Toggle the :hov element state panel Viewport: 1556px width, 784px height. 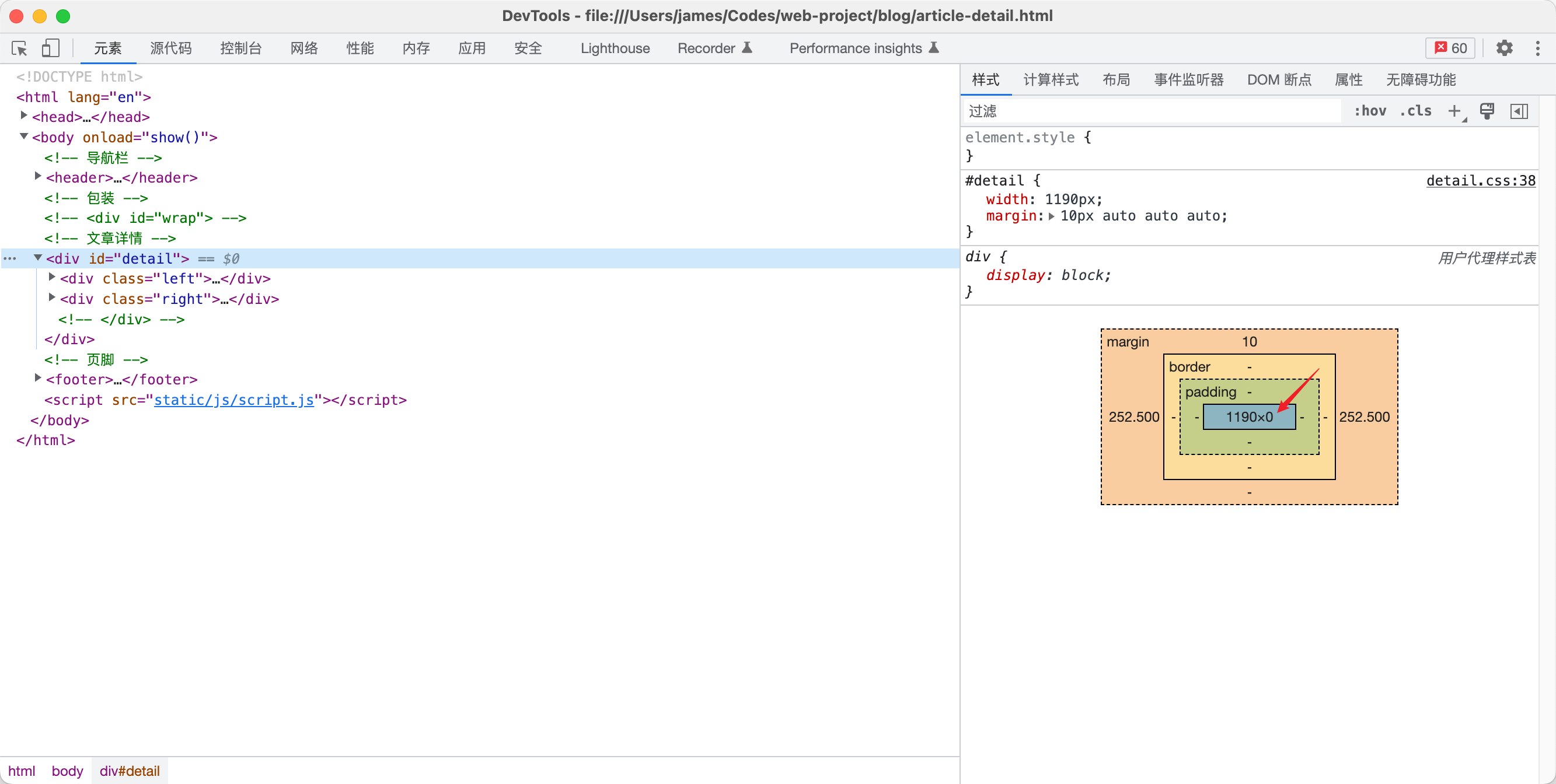pyautogui.click(x=1370, y=111)
